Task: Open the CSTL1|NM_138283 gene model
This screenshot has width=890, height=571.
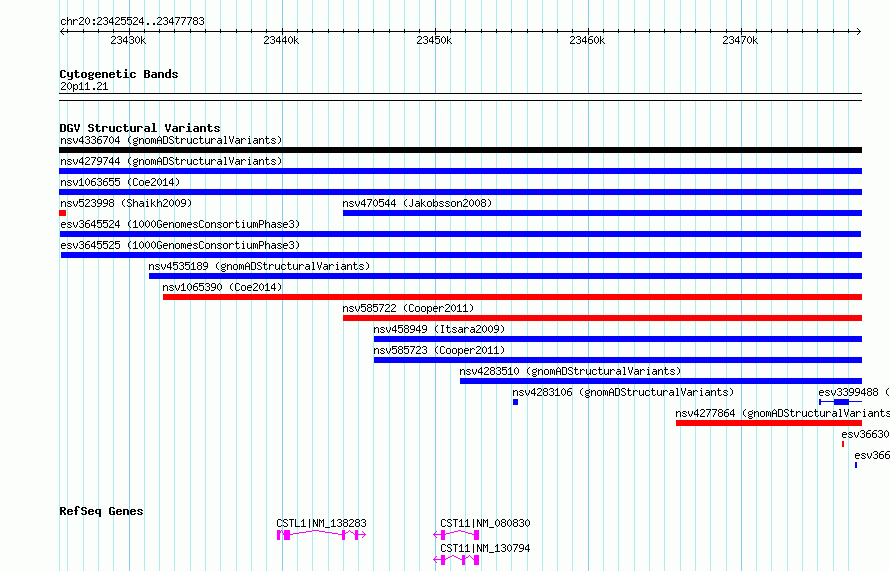Action: [x=321, y=535]
